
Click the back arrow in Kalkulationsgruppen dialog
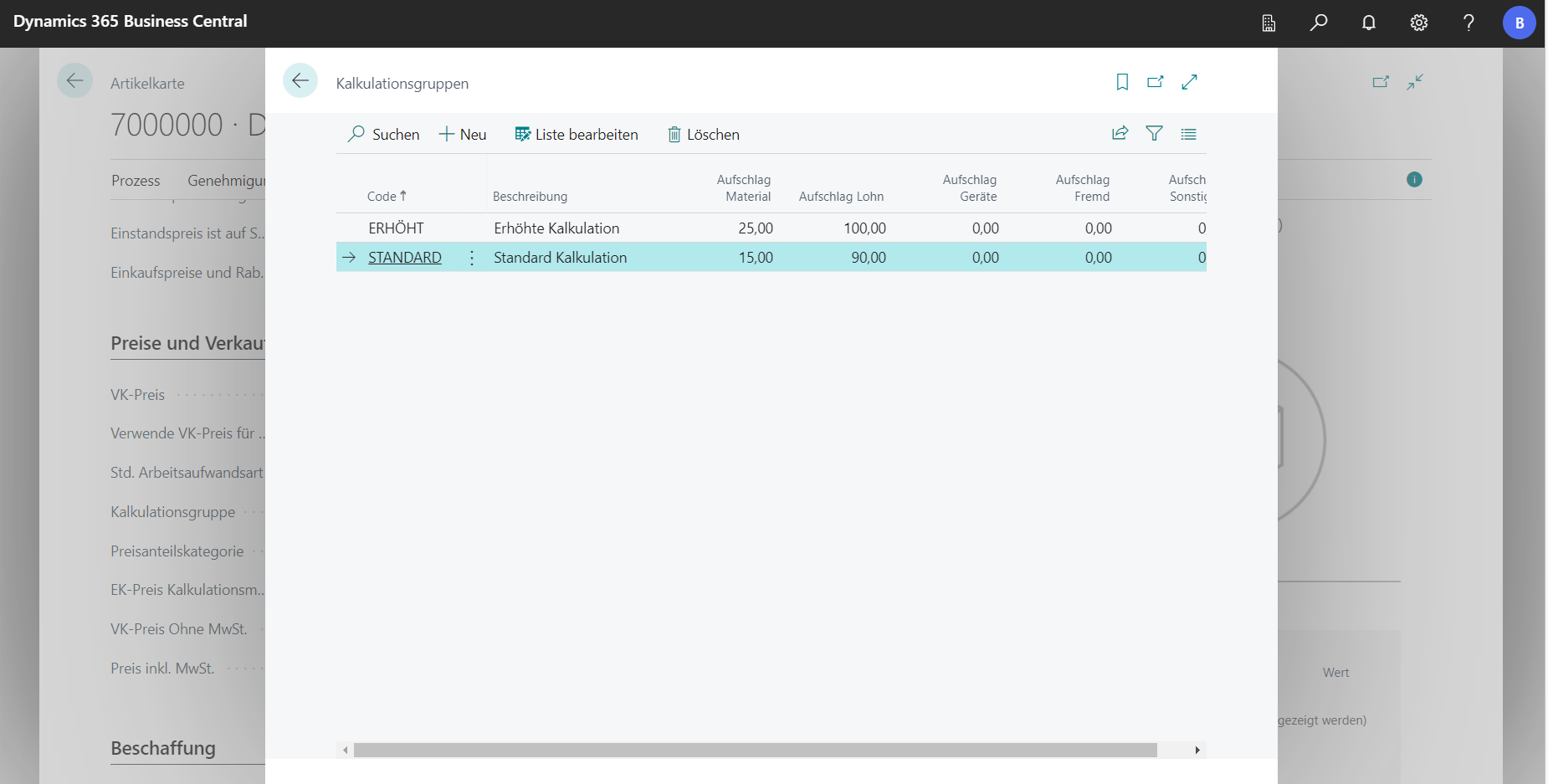pyautogui.click(x=300, y=81)
